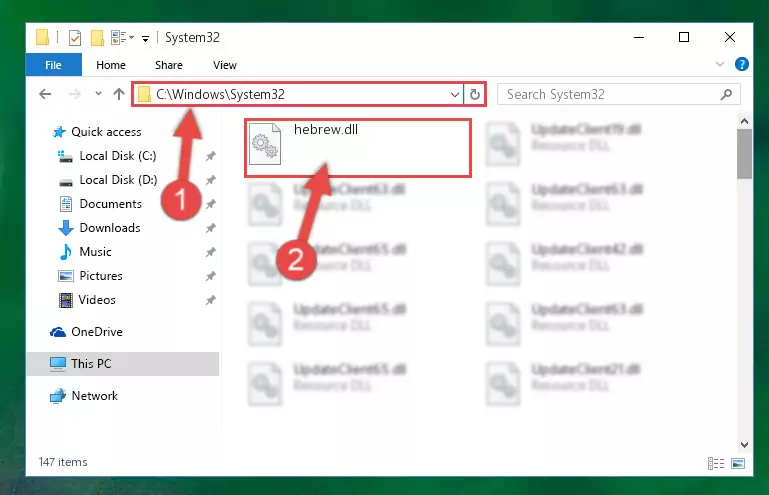Click the pin icon next to Local Disk (C:)
Viewport: 769px width, 495px height.
coord(210,156)
